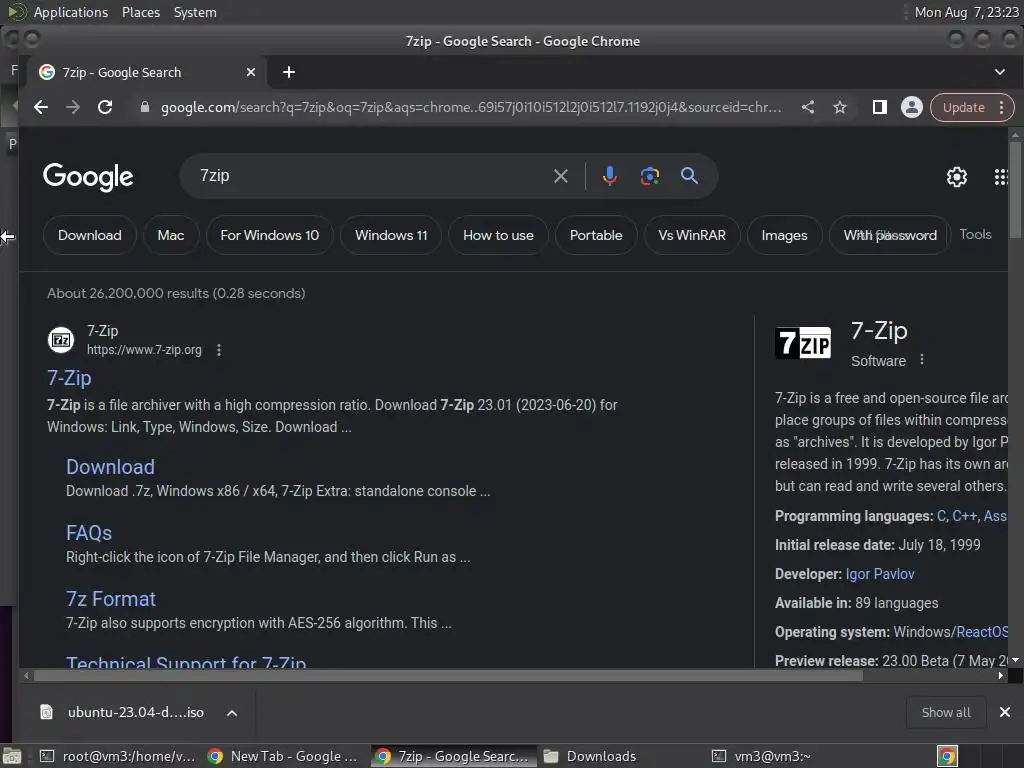The height and width of the screenshot is (768, 1024).
Task: Open the tab search dropdown arrow
Action: 1000,72
